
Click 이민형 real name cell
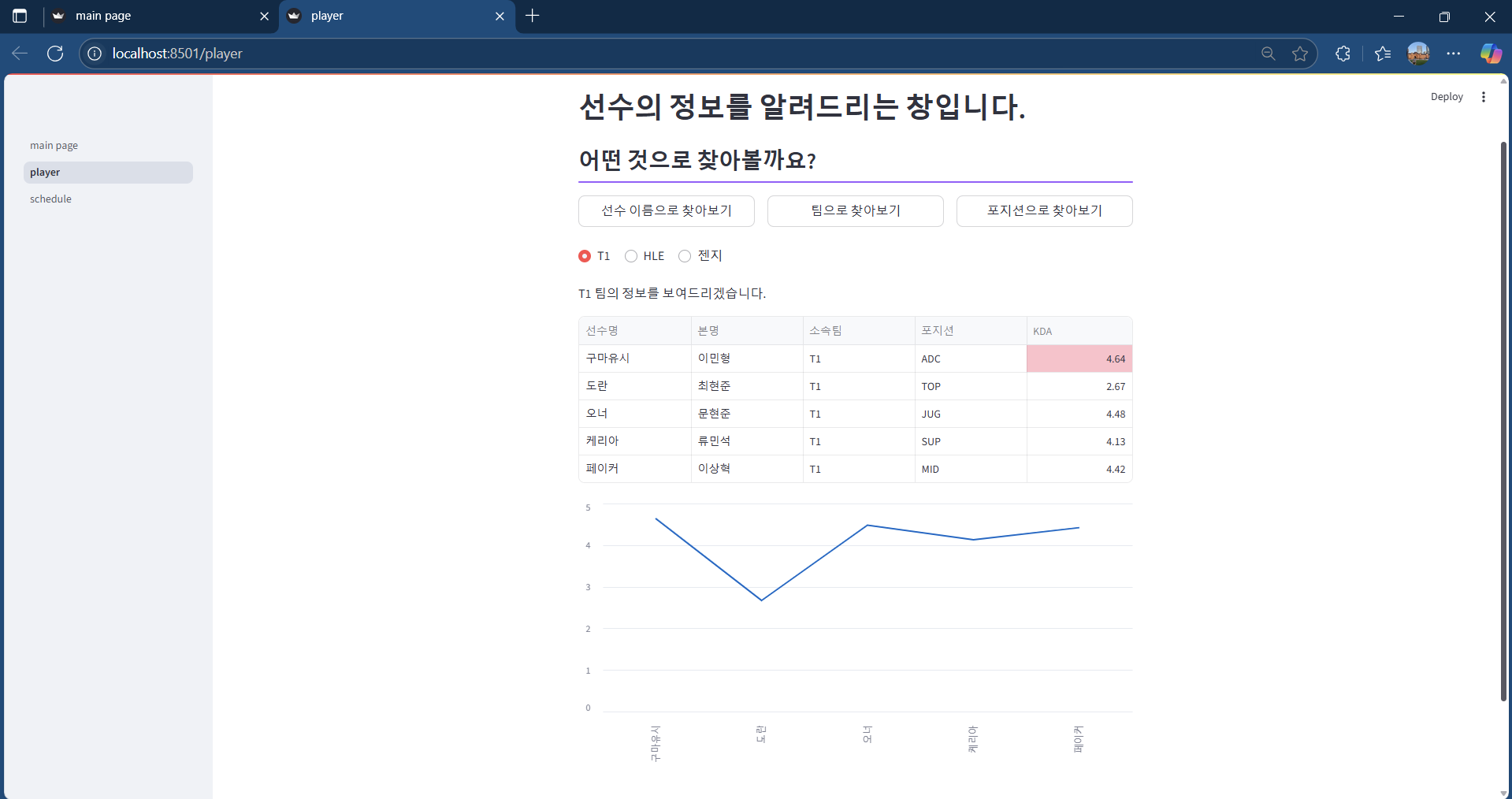(x=747, y=359)
